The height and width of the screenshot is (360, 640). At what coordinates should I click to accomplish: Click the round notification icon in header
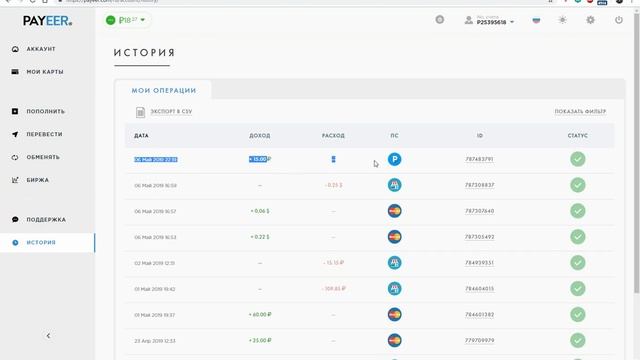tap(440, 20)
